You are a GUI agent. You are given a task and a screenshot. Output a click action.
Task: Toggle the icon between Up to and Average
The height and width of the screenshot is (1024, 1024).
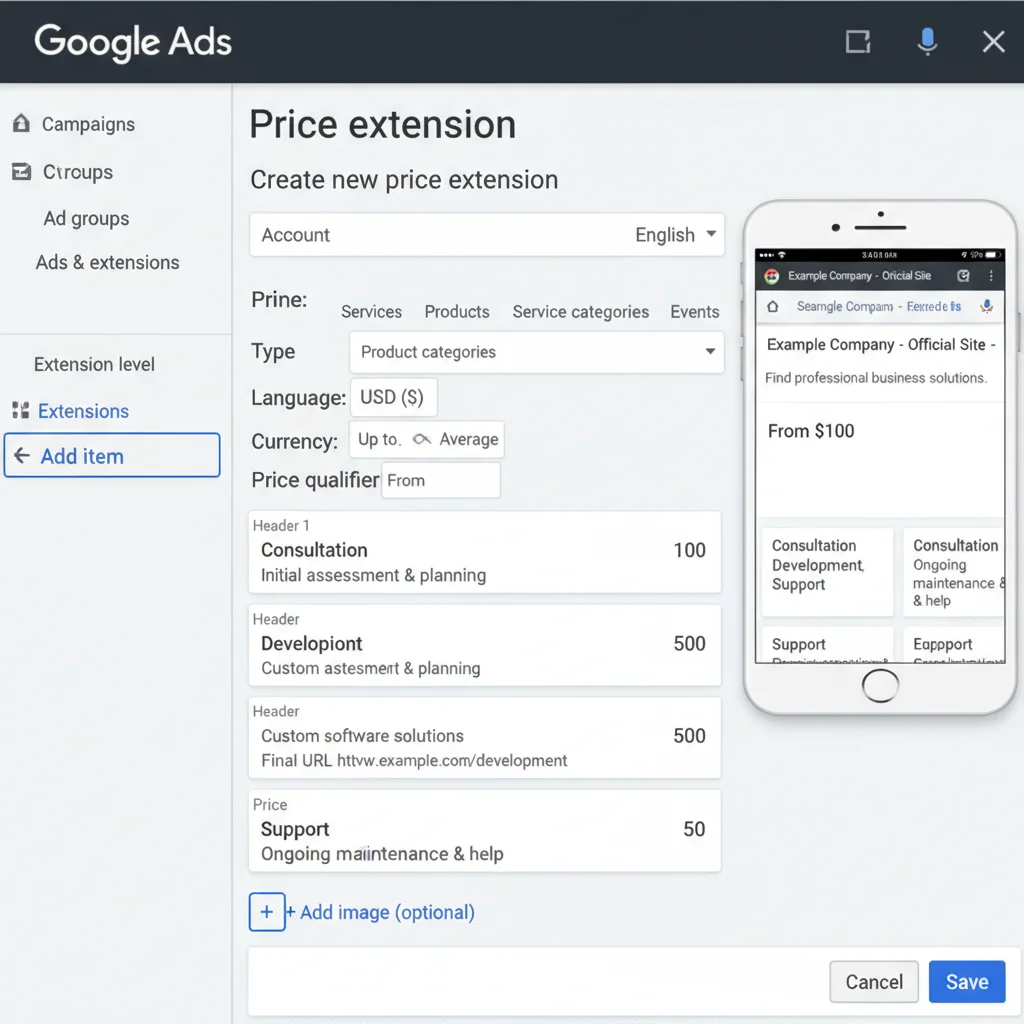pyautogui.click(x=421, y=439)
